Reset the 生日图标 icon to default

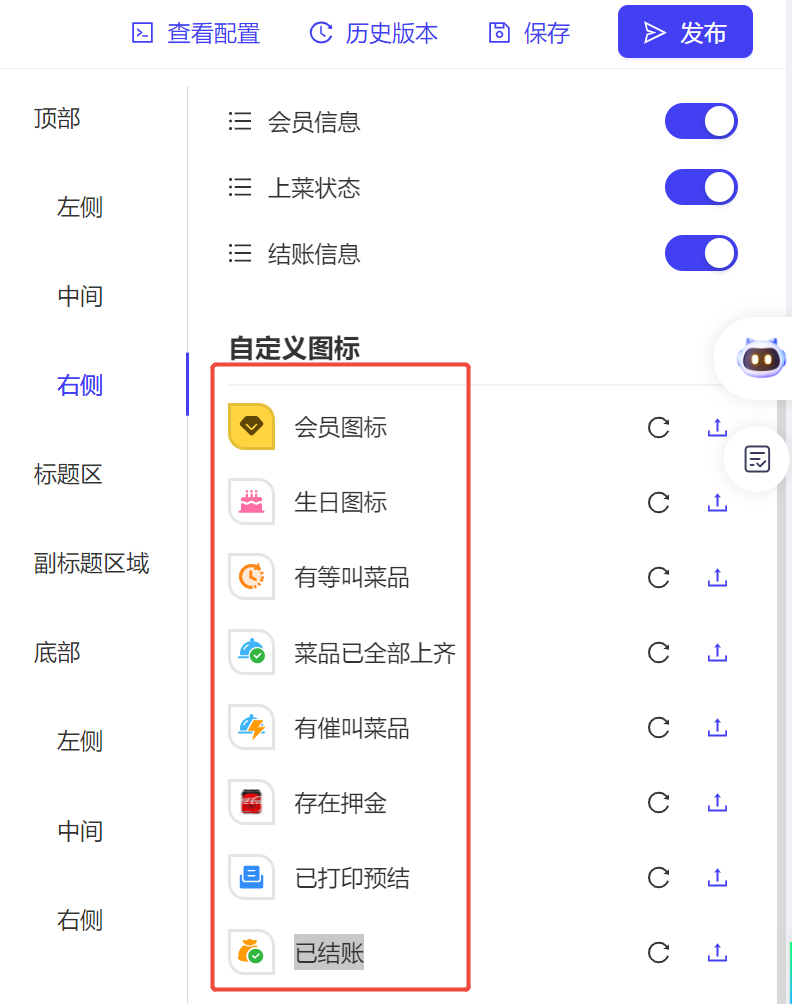coord(658,503)
